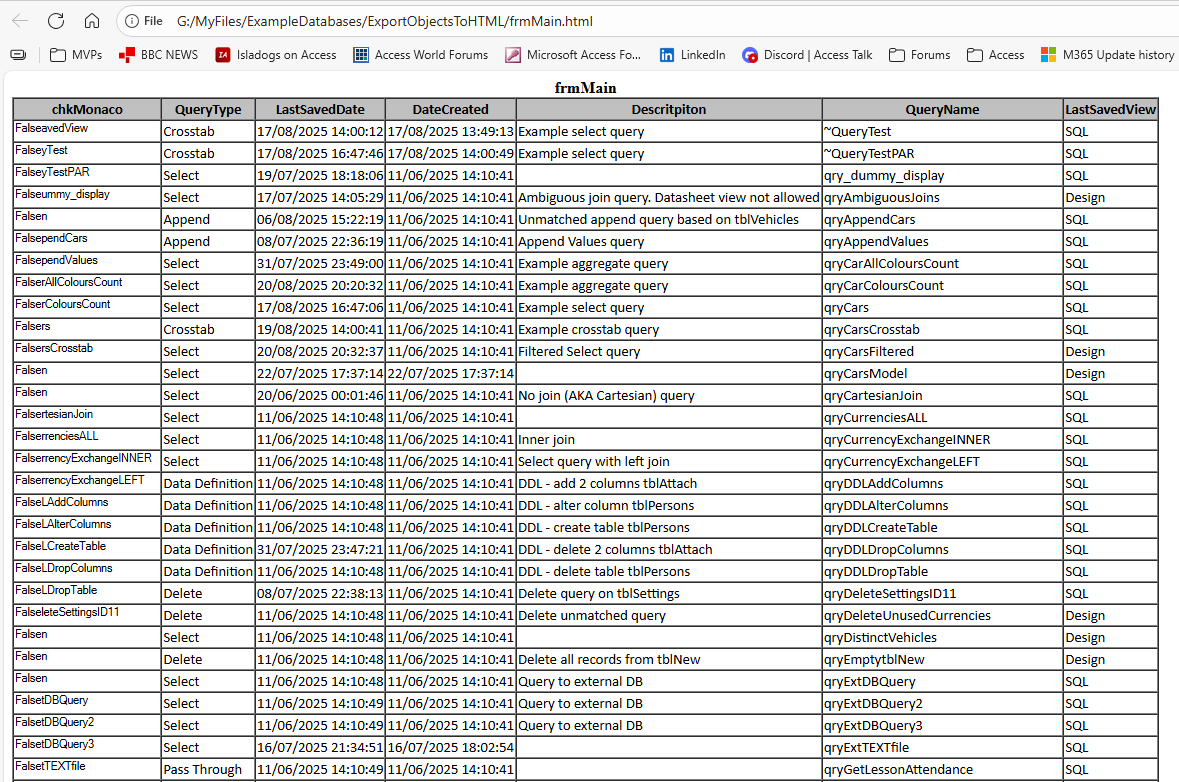
Task: Select the qryAppendCars cell
Action: (x=942, y=220)
